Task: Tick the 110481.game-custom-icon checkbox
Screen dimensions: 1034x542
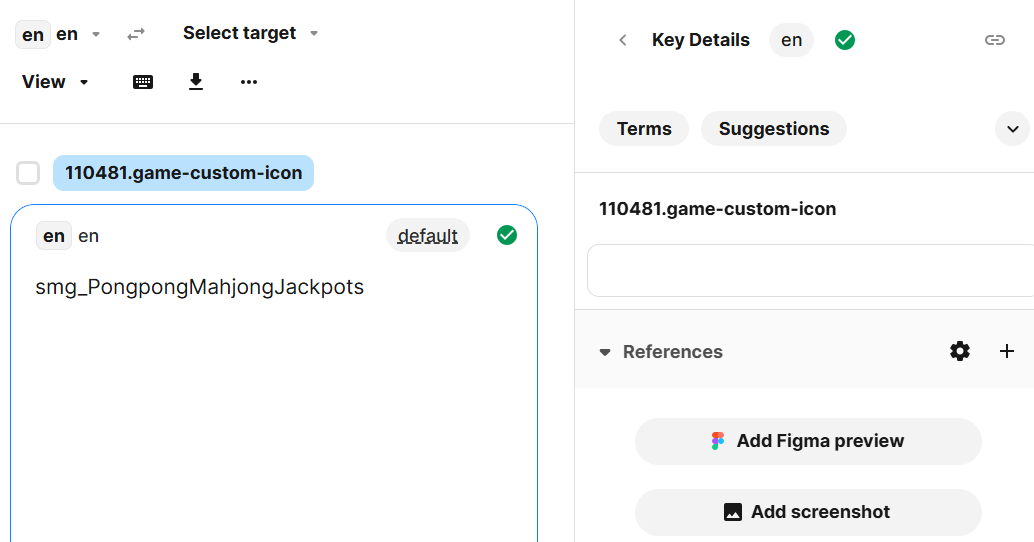Action: (x=28, y=173)
